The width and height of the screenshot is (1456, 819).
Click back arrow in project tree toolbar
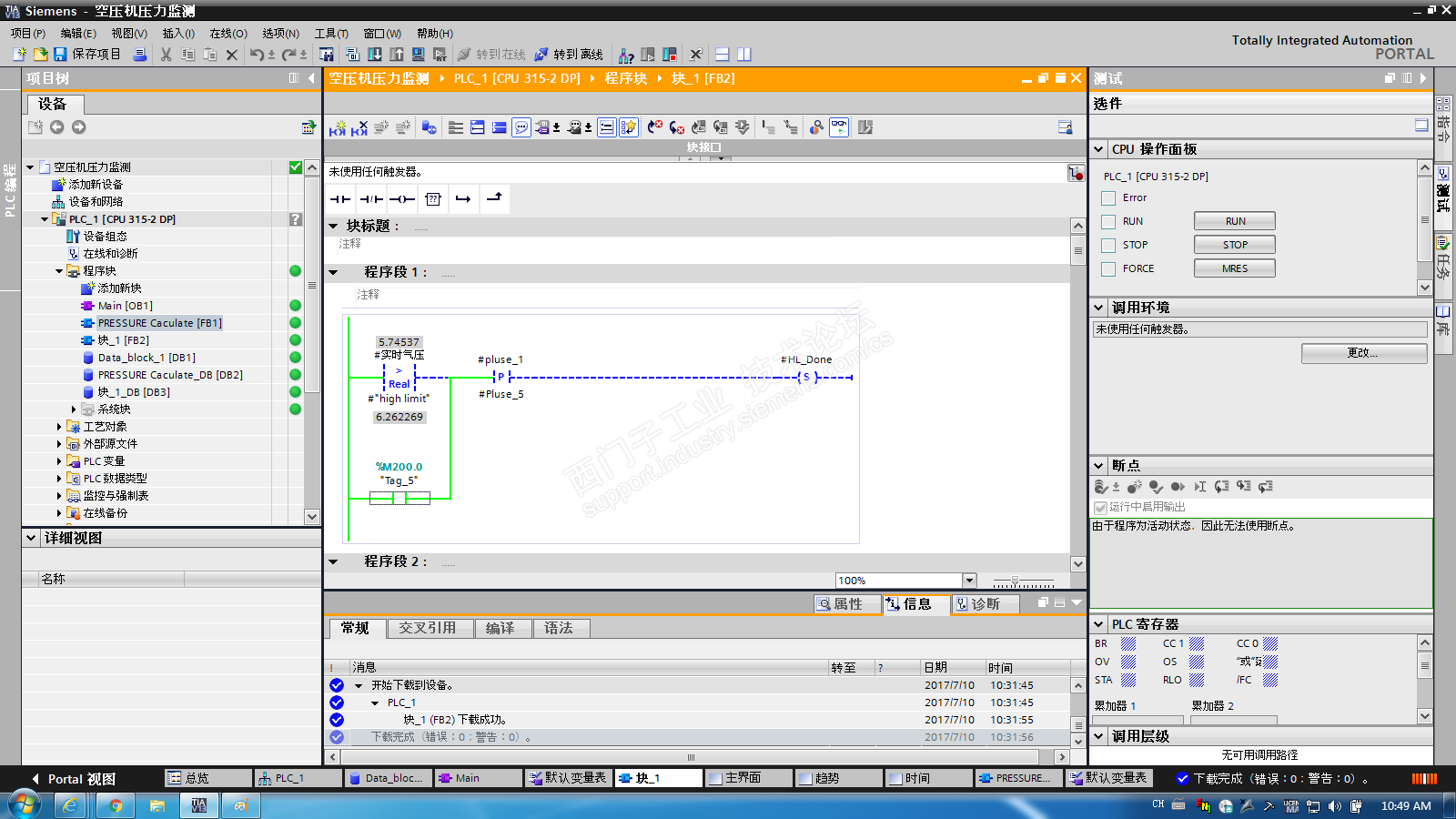57,127
